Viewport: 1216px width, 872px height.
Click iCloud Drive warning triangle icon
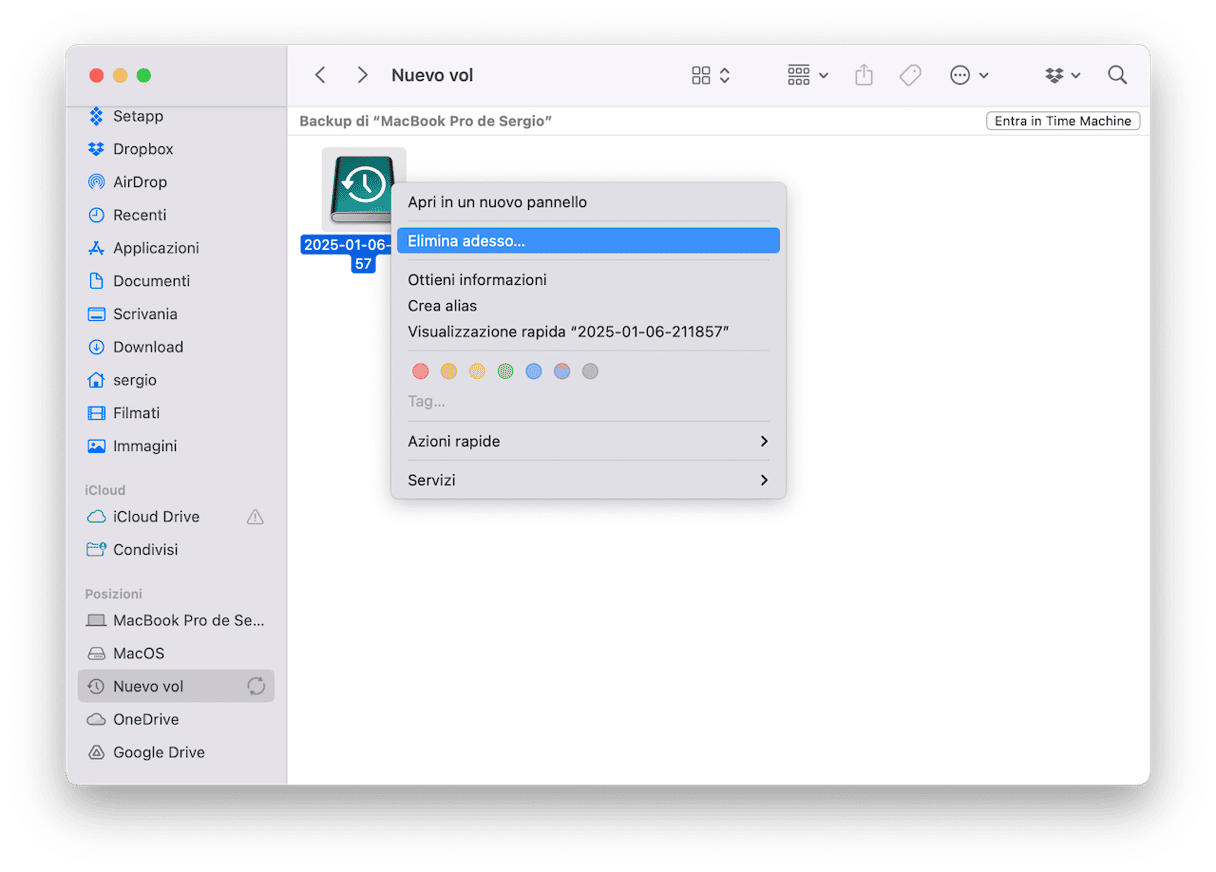(x=255, y=517)
